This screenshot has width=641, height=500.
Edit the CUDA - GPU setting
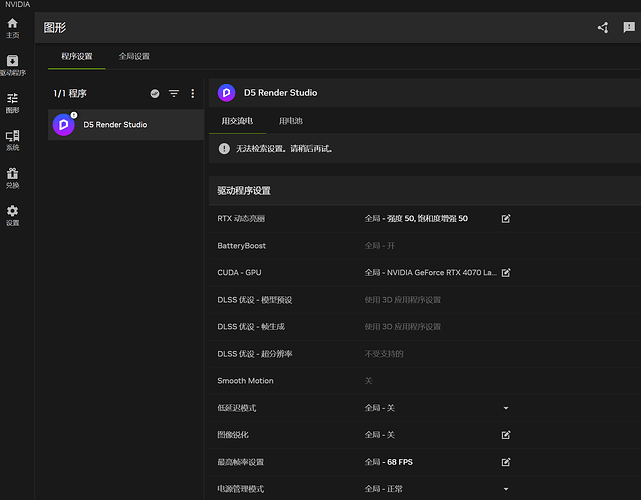[x=506, y=273]
